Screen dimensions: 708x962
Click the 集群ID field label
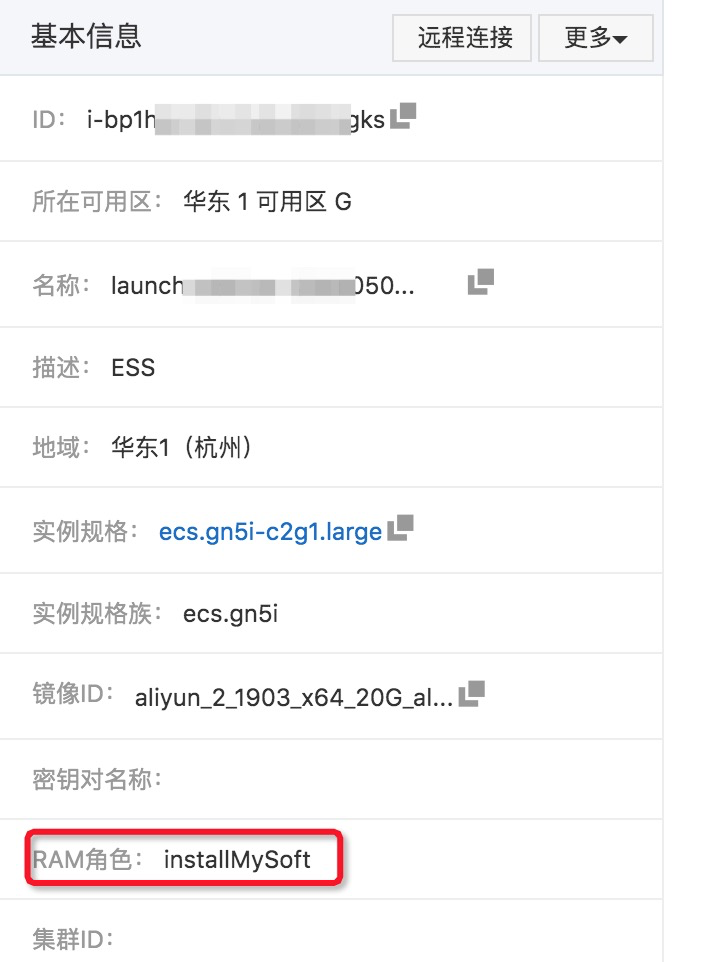click(73, 939)
